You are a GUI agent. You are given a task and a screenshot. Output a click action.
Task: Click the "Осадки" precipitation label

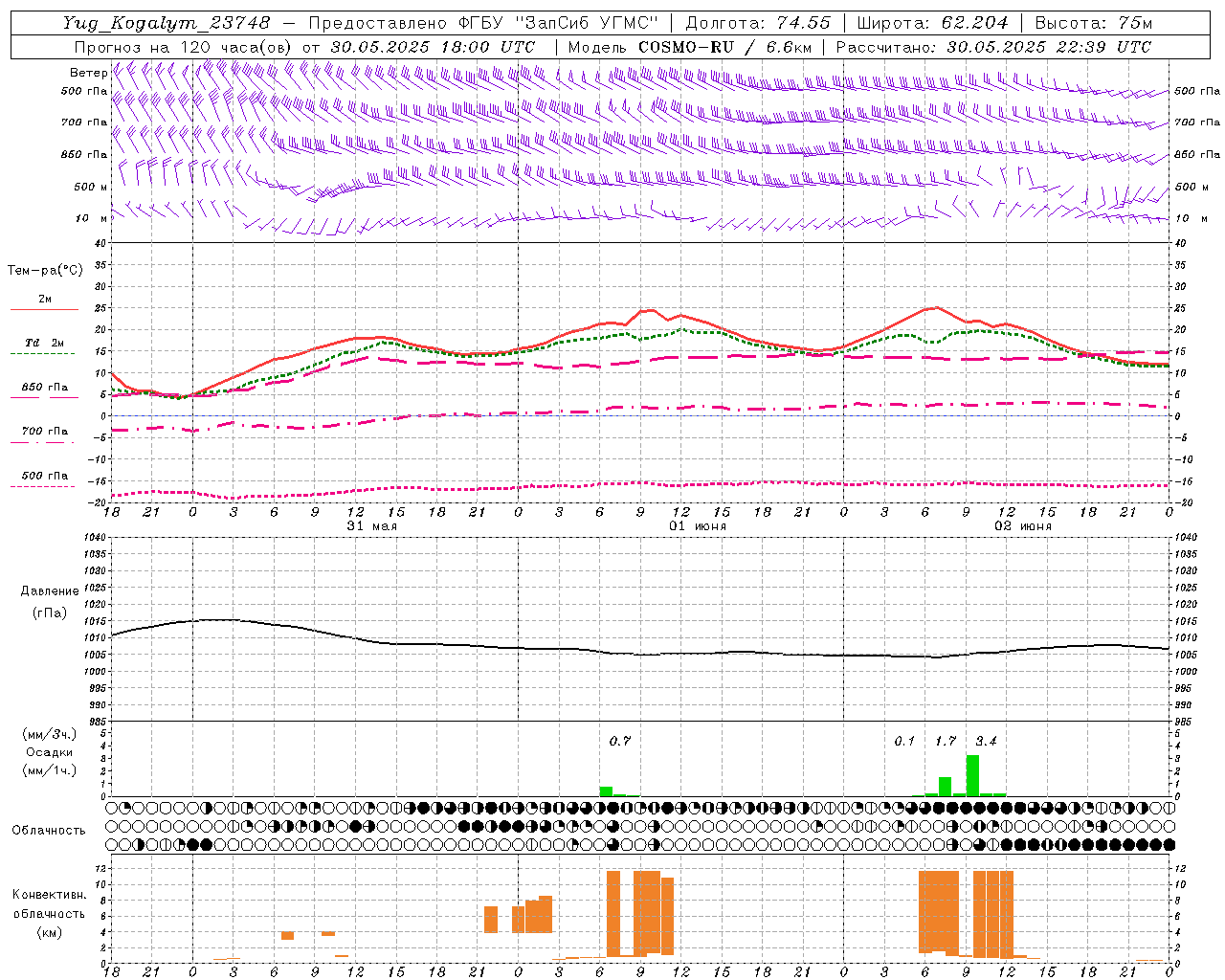point(50,752)
